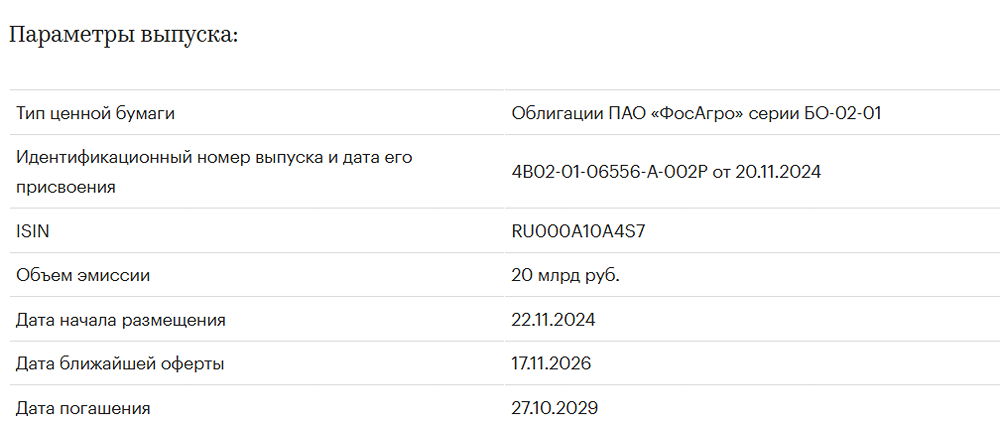This screenshot has height=428, width=1000.
Task: Click the "Дата ближайшей оферты" label
Action: click(x=120, y=364)
